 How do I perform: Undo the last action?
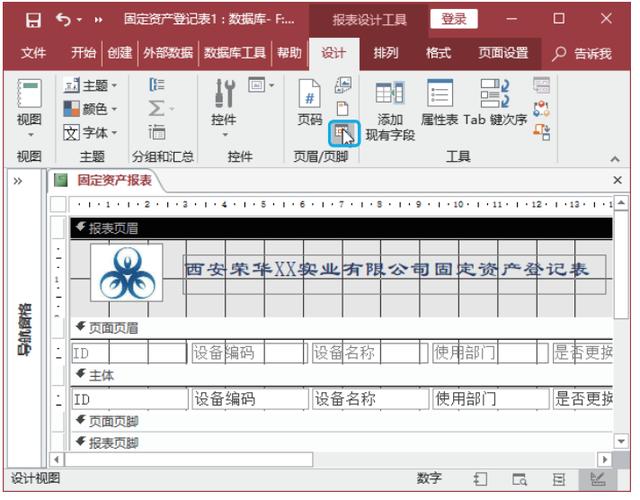pyautogui.click(x=63, y=19)
